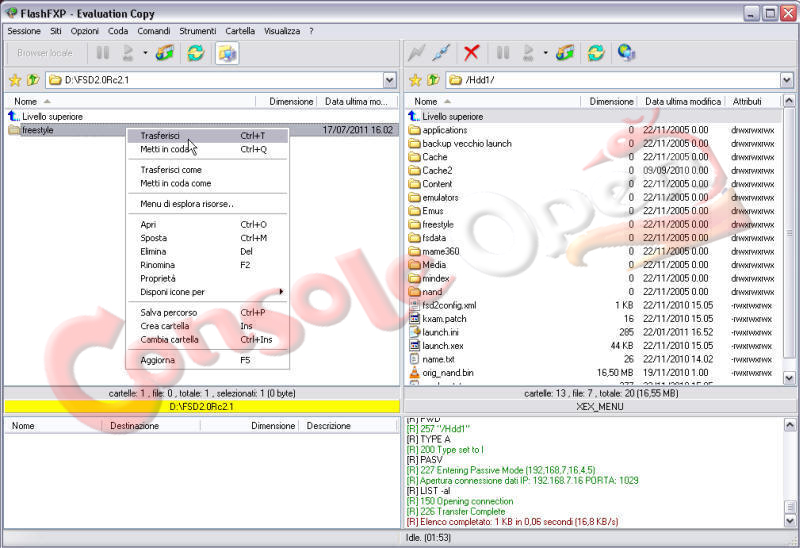Open the Opzioni menu
Image resolution: width=800 pixels, height=548 pixels.
point(85,31)
